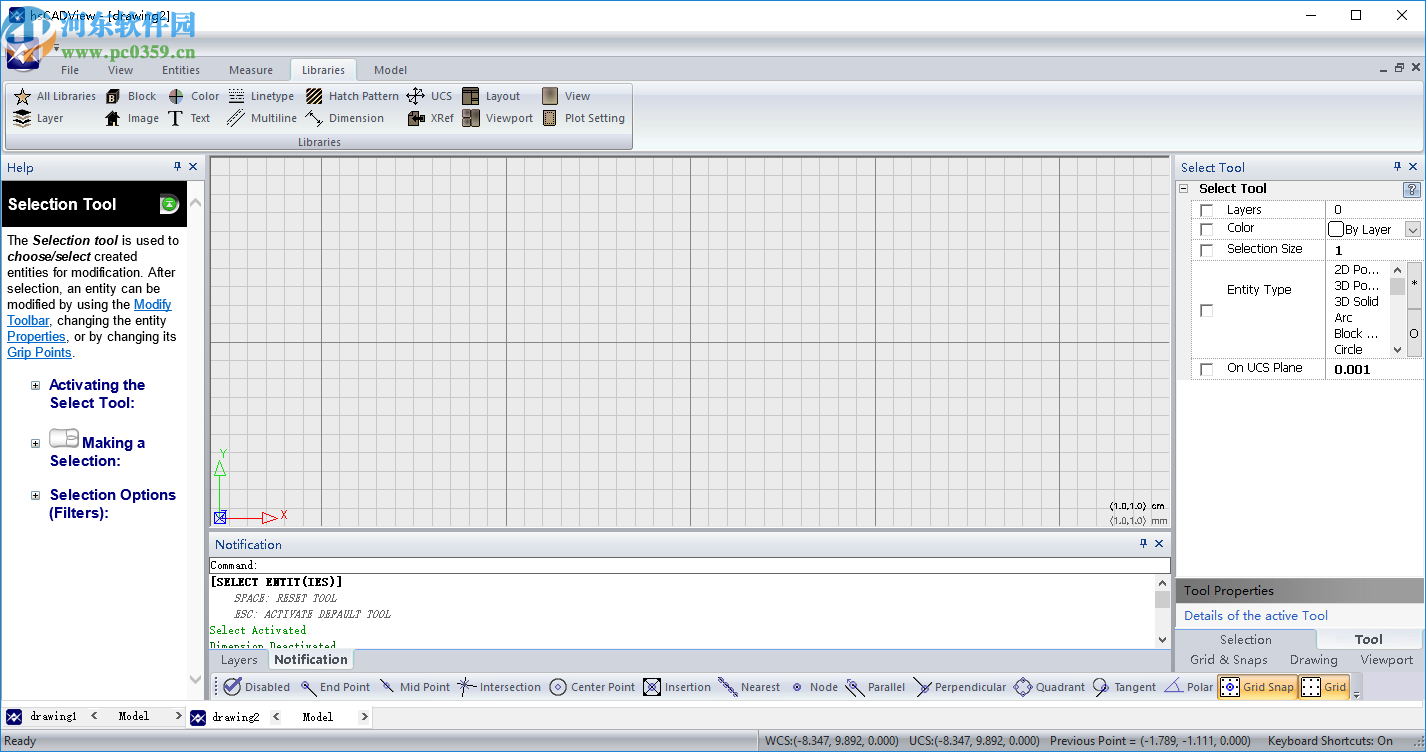Open the Text style library icon
Viewport: 1426px width, 752px height.
tap(176, 118)
